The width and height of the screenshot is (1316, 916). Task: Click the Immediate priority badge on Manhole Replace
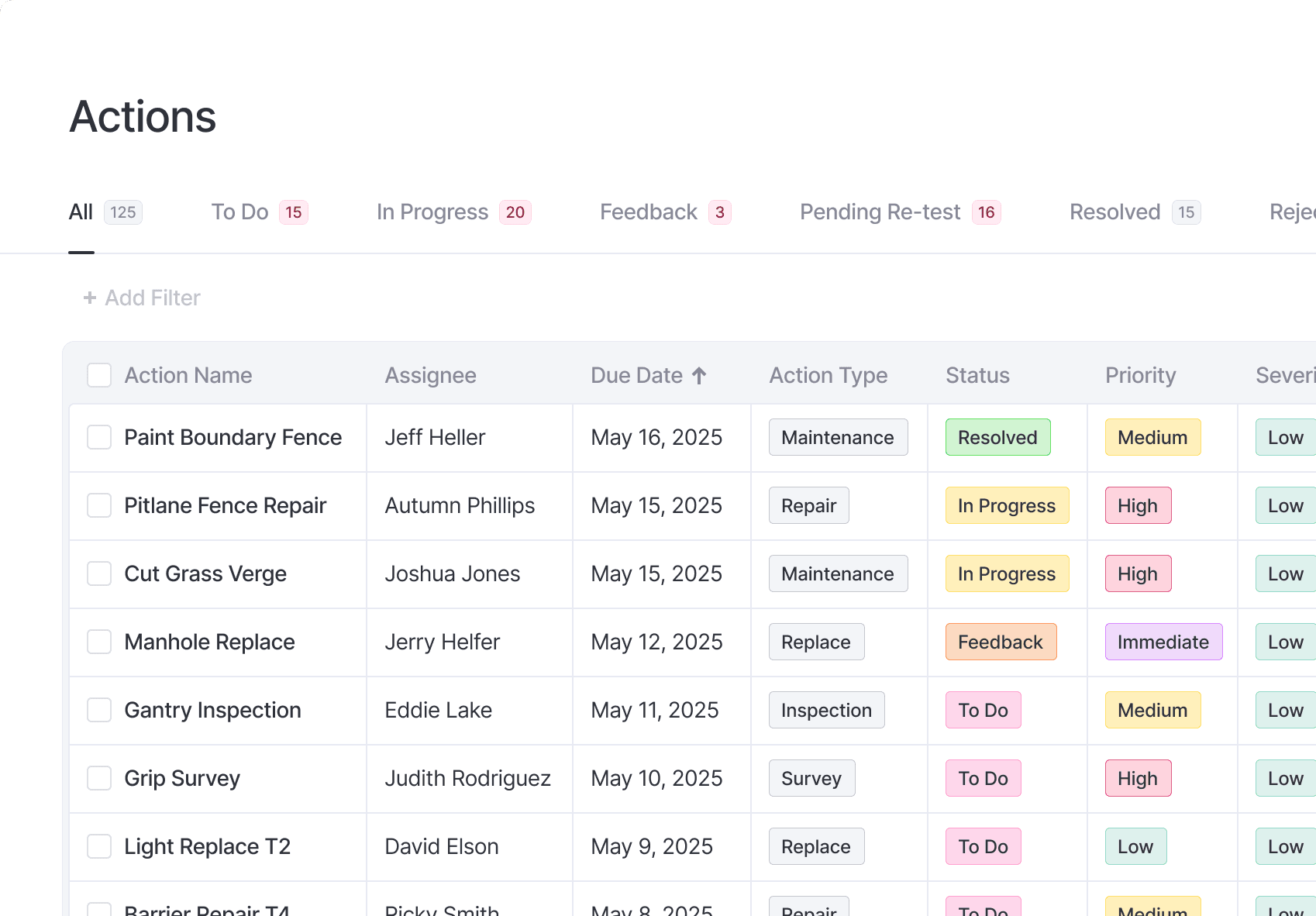[x=1163, y=642]
